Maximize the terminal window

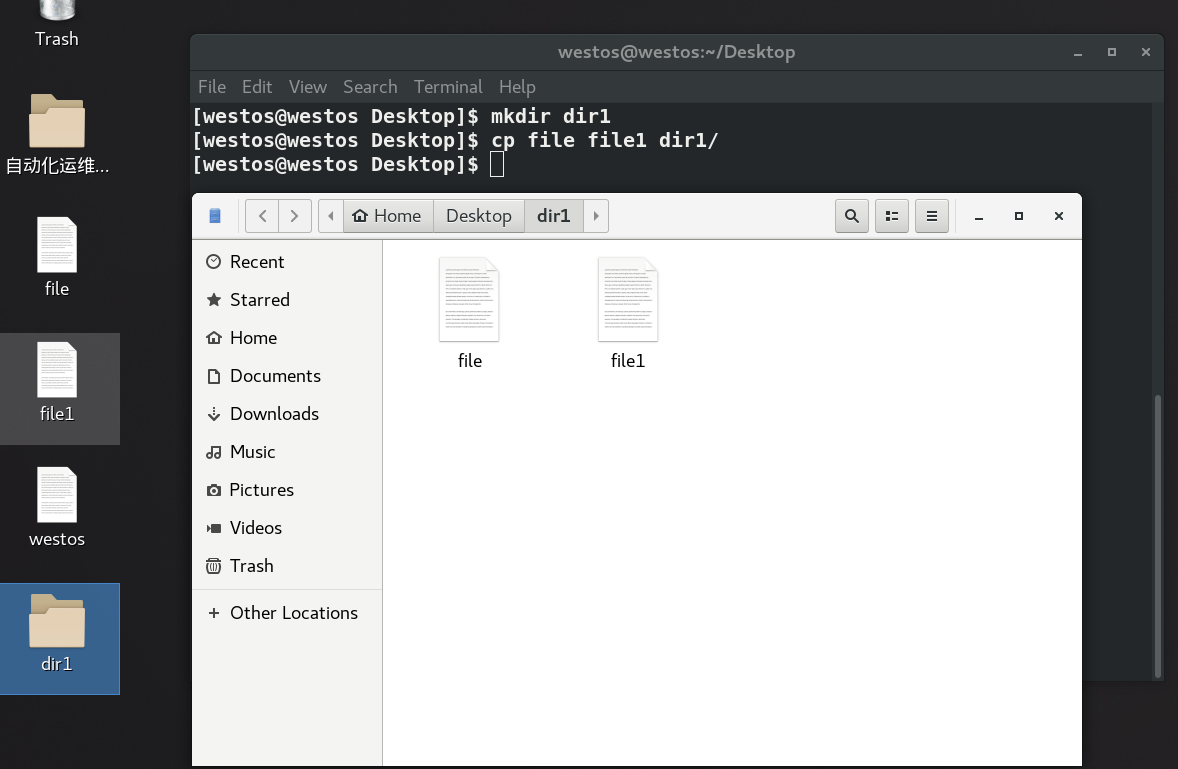[1112, 53]
